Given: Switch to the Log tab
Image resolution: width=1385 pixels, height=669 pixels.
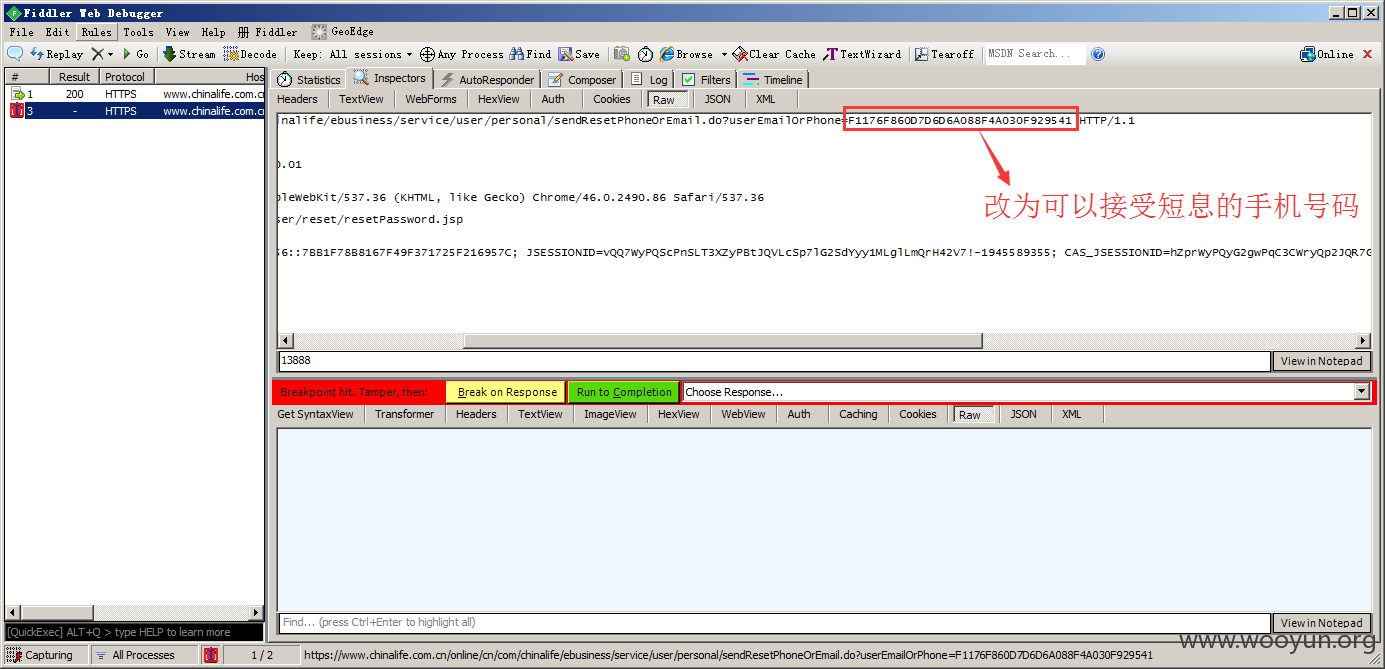Looking at the screenshot, I should 649,79.
